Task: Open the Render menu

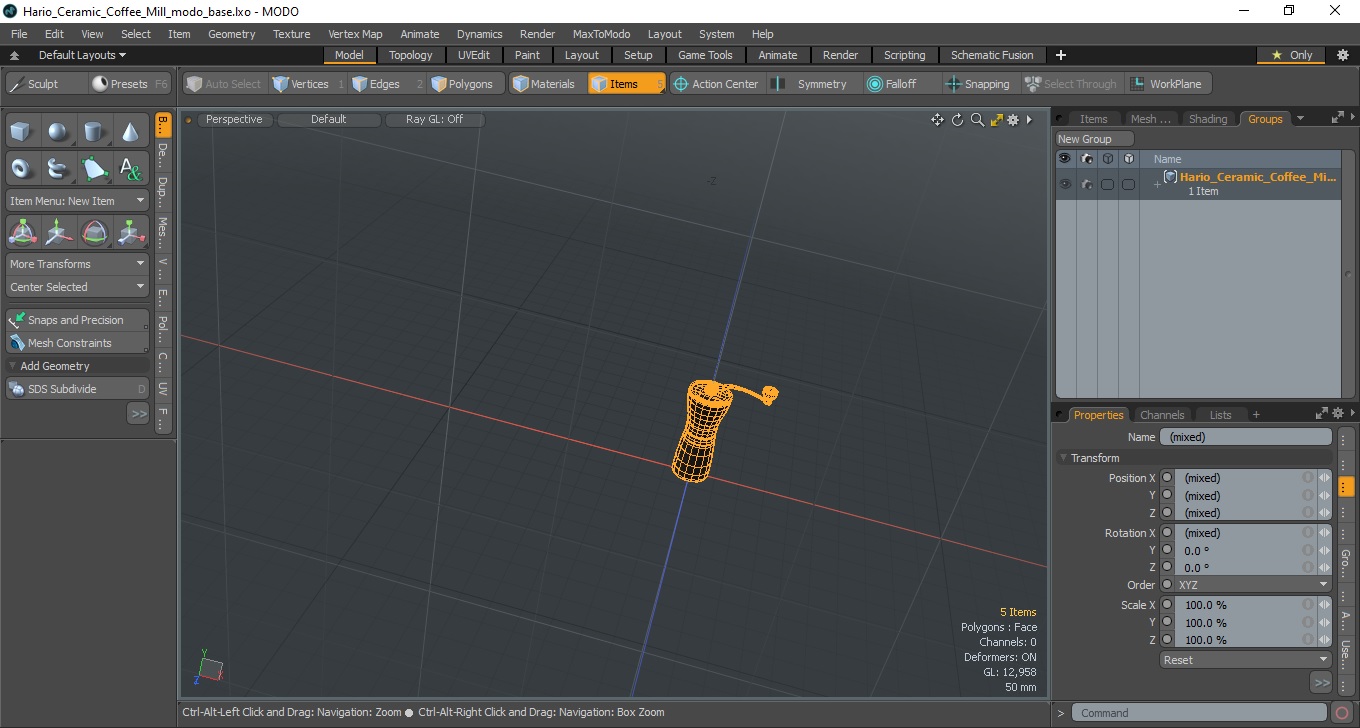Action: [537, 34]
